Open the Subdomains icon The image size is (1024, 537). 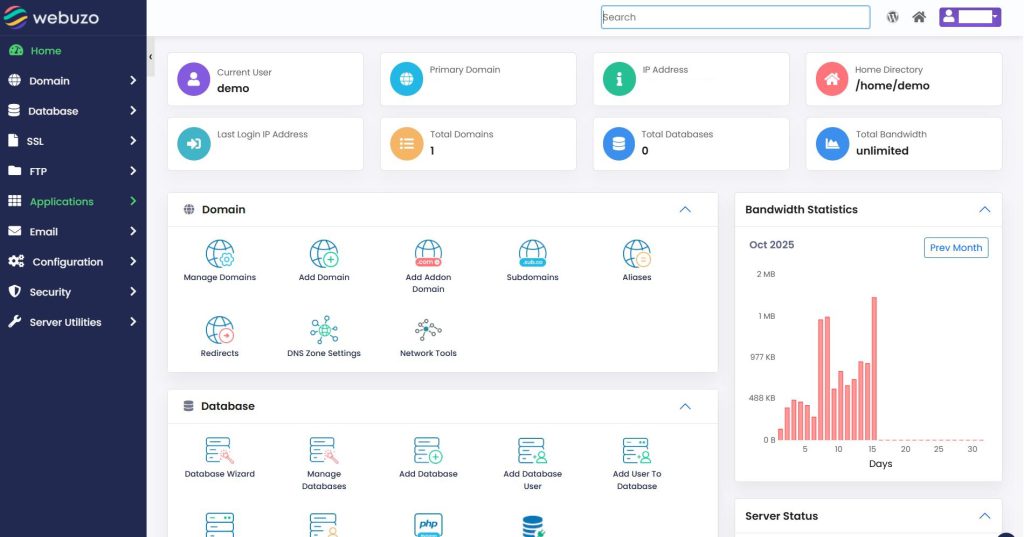[x=532, y=254]
